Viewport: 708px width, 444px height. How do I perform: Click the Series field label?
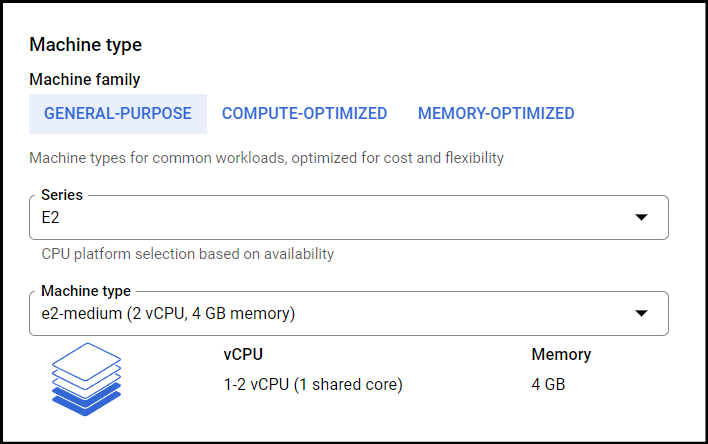[x=62, y=195]
